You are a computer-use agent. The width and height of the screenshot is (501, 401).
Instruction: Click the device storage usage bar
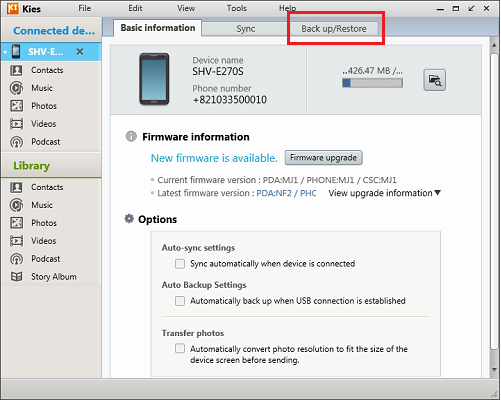coord(372,83)
